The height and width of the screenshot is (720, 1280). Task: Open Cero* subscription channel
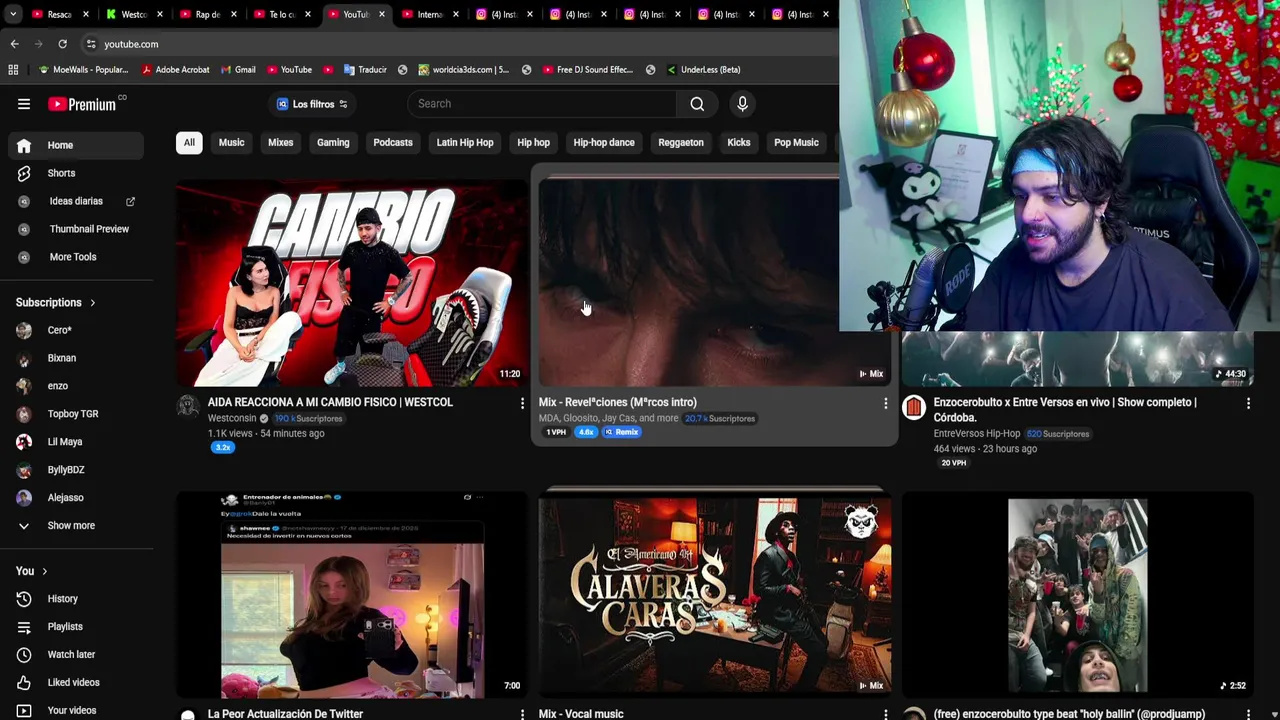click(x=76, y=330)
